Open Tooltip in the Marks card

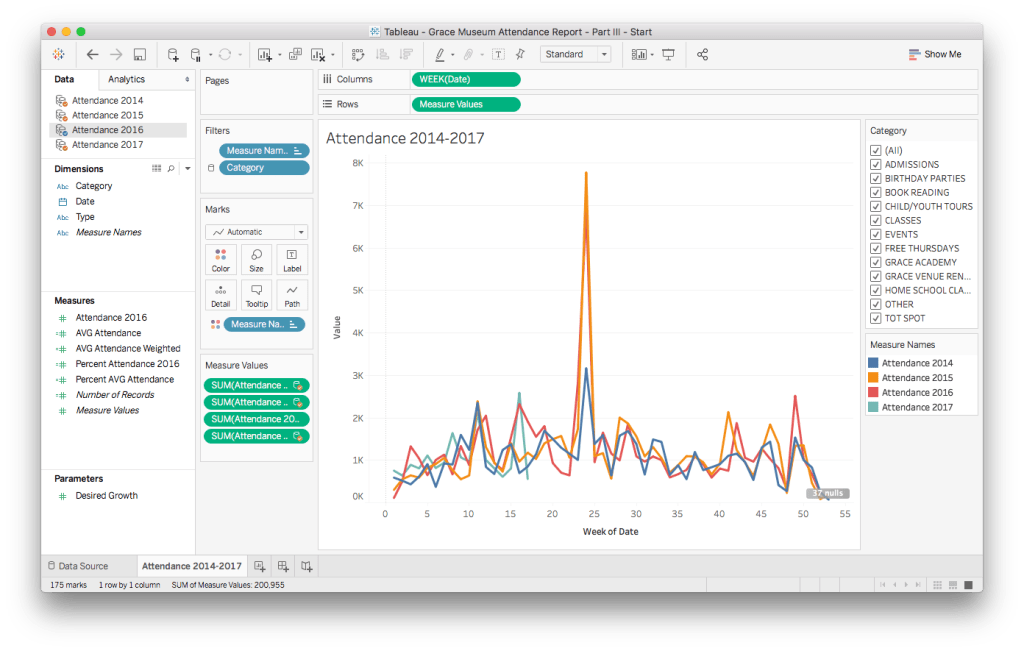click(x=257, y=295)
